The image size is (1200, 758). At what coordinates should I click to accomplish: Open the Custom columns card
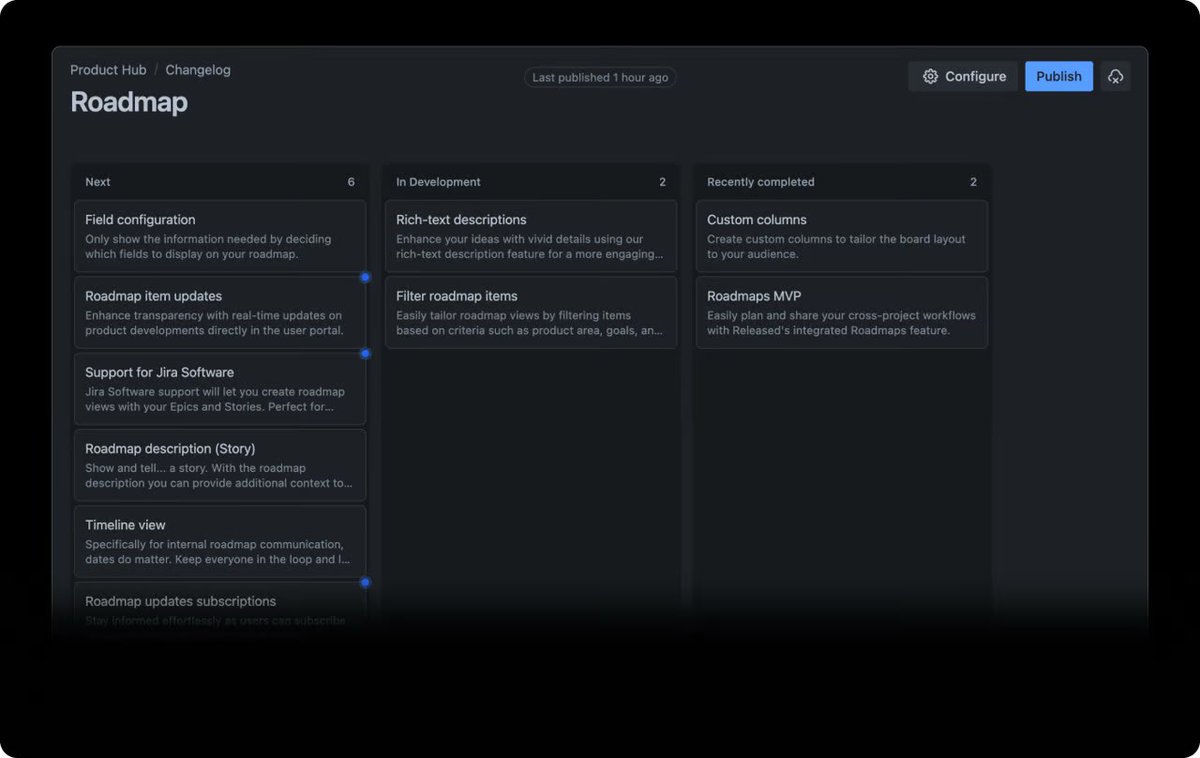(x=842, y=236)
